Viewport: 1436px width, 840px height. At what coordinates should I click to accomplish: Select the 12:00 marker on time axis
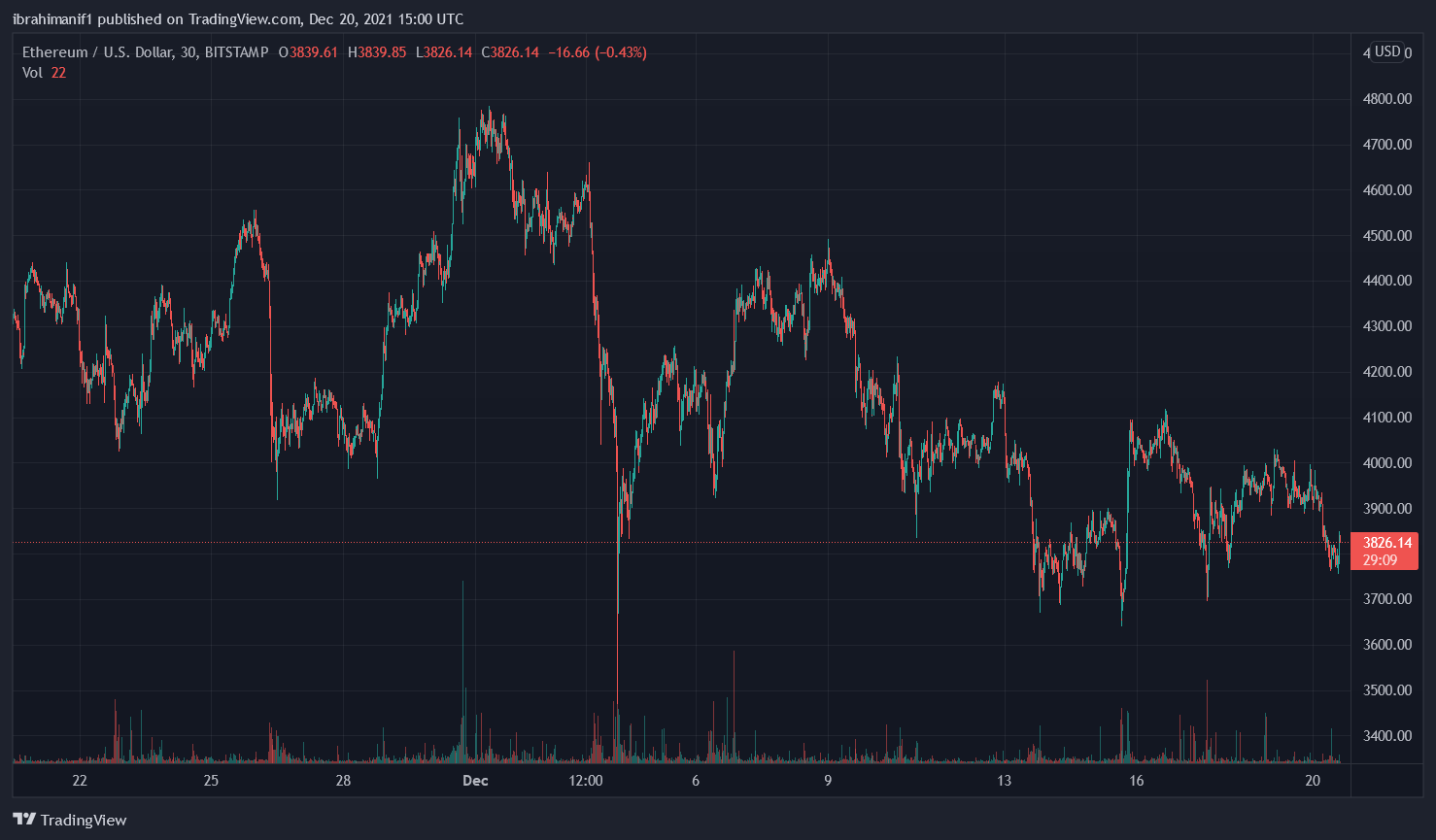586,781
